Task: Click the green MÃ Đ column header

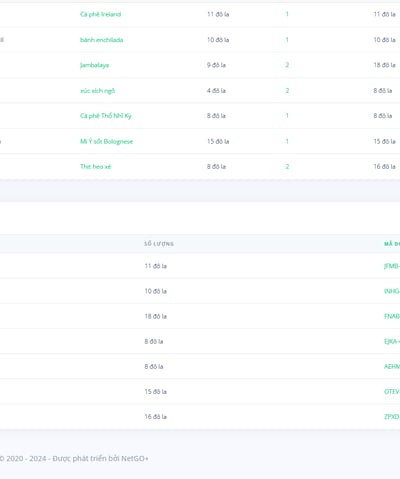Action: tap(392, 244)
